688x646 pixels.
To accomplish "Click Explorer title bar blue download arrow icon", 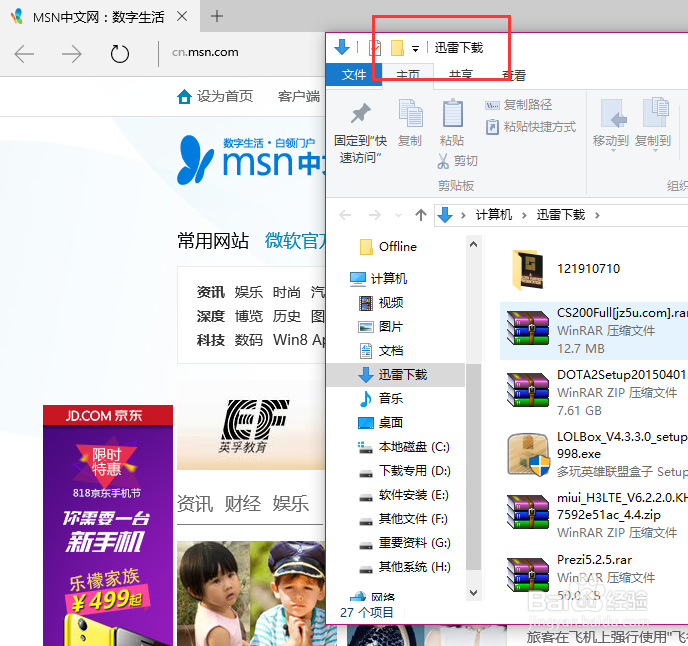I will [342, 47].
